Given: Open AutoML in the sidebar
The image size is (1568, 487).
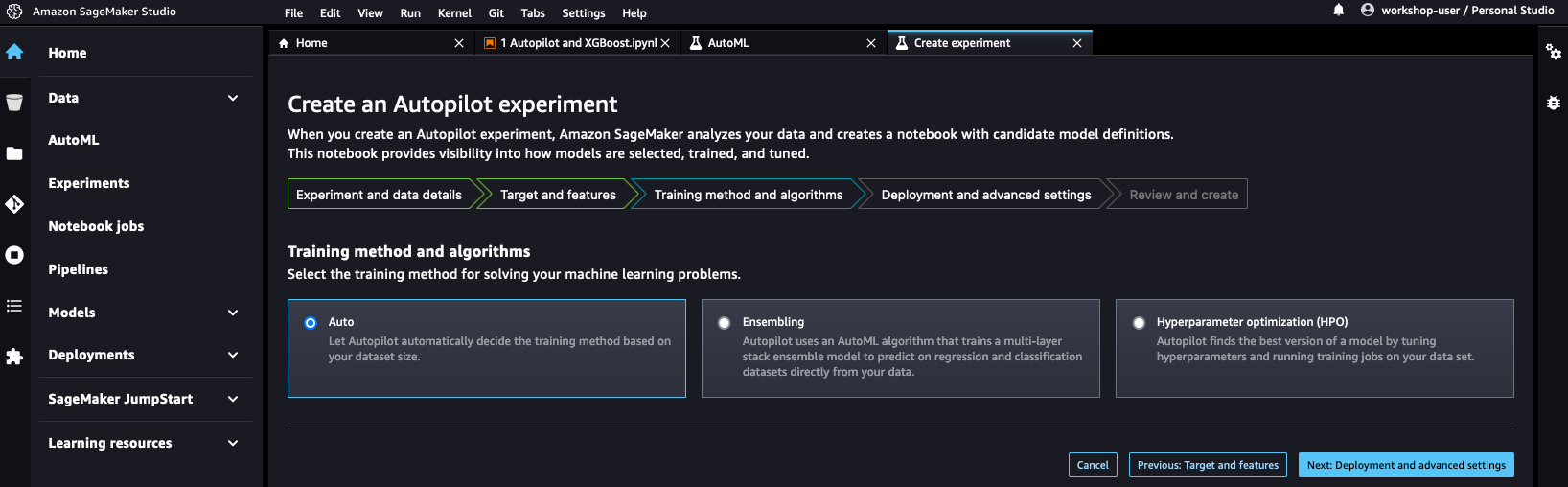Looking at the screenshot, I should pyautogui.click(x=74, y=140).
